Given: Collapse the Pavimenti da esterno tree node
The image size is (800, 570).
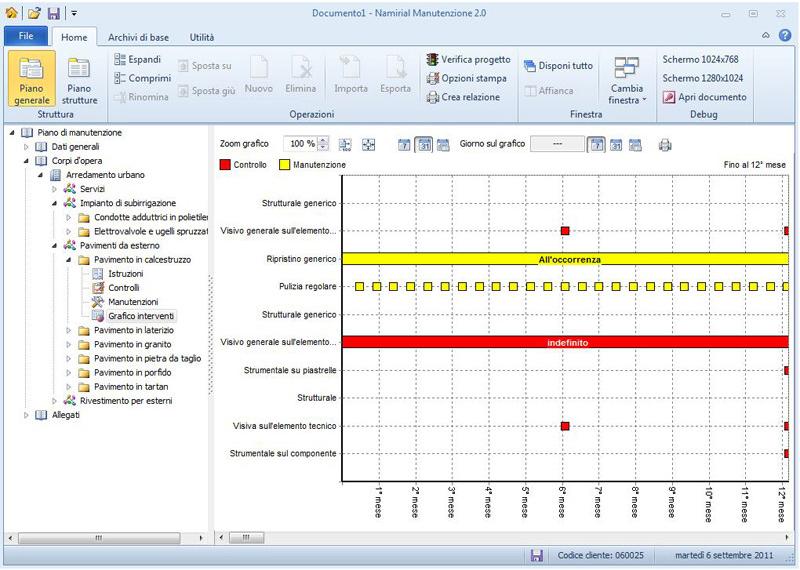Looking at the screenshot, I should coord(56,245).
